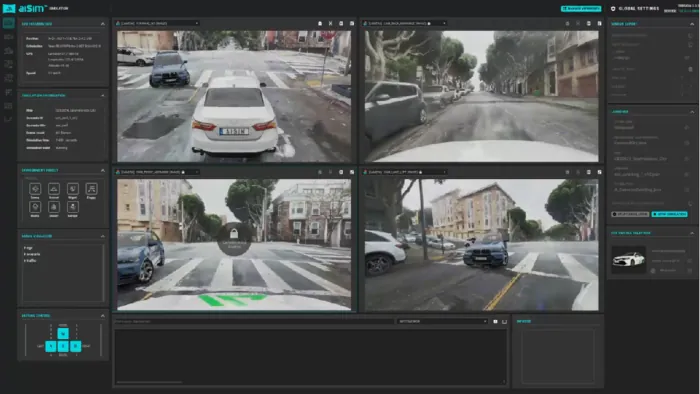The image size is (700, 394).
Task: Expand the ego item in the visualizer tree
Action: coord(28,248)
